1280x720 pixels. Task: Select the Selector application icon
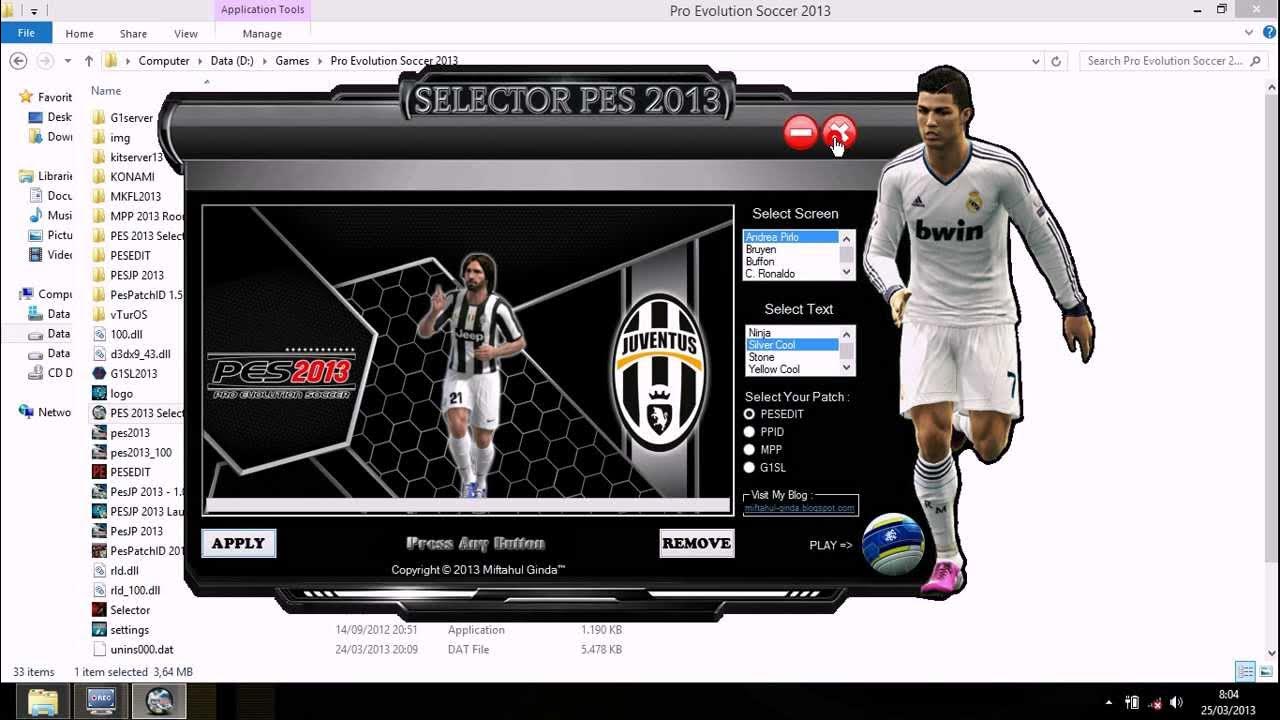pyautogui.click(x=99, y=609)
